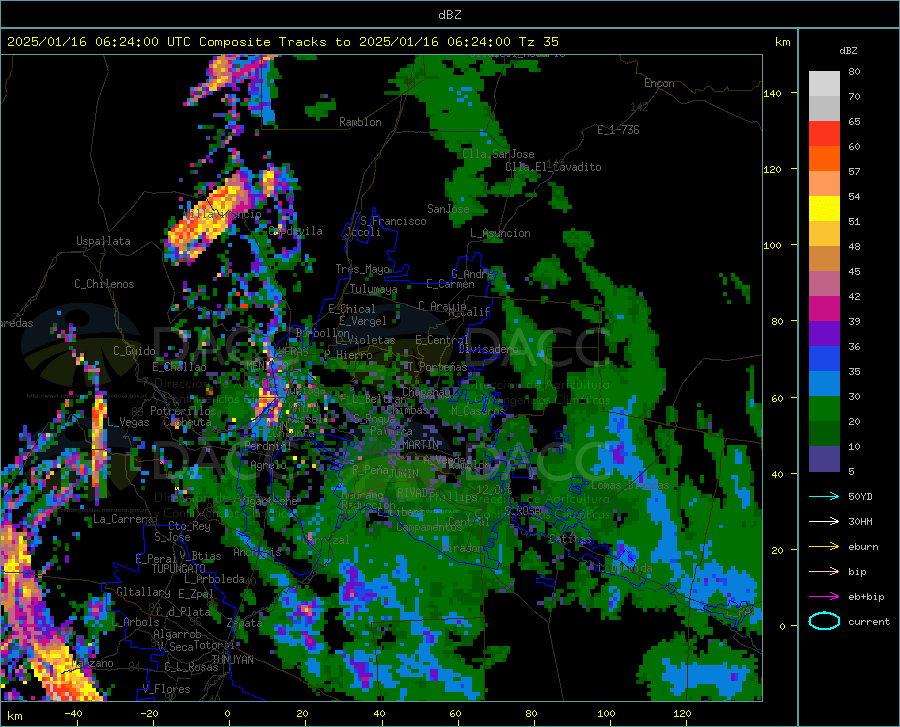Click the cyan 50YD arrow in legend

coord(824,496)
